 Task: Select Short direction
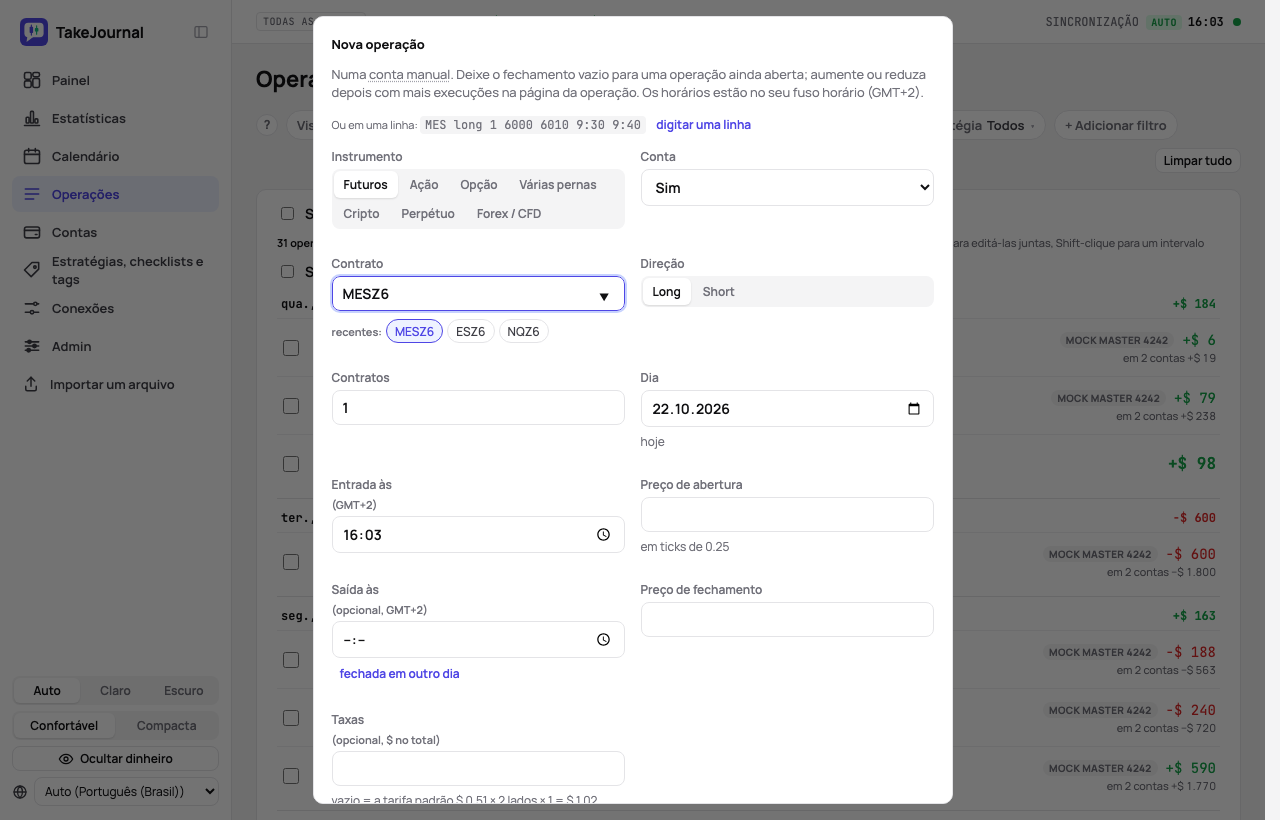pos(718,292)
